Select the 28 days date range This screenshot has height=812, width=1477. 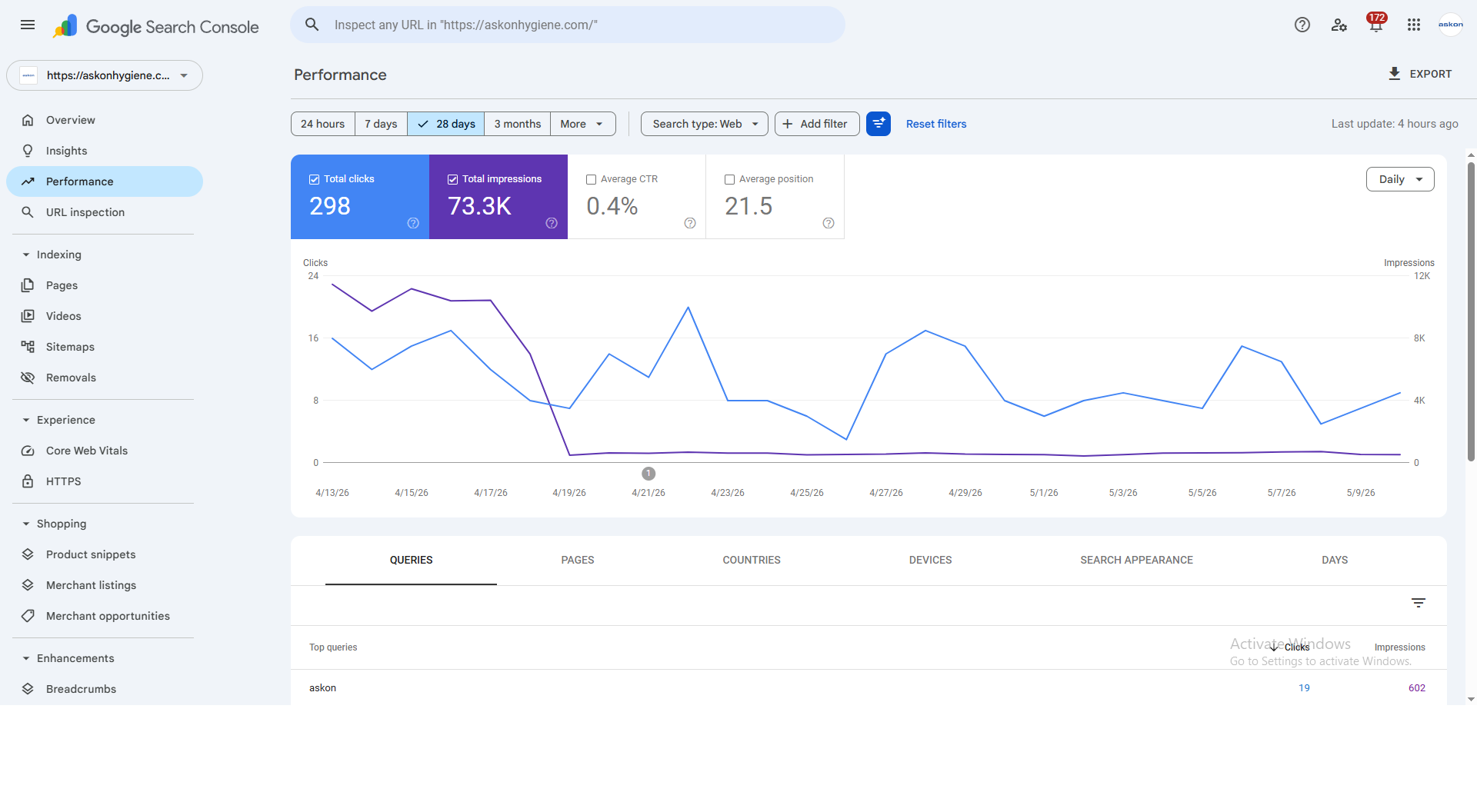[446, 124]
